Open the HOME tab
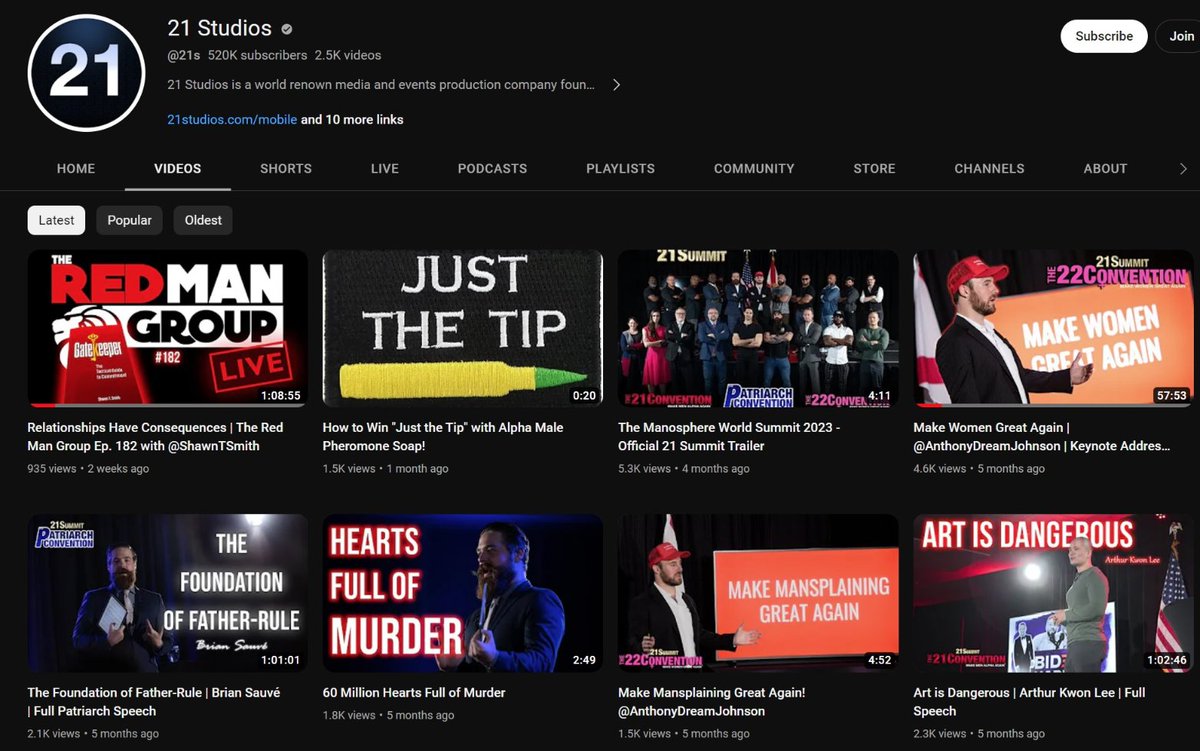1200x751 pixels. pyautogui.click(x=76, y=169)
